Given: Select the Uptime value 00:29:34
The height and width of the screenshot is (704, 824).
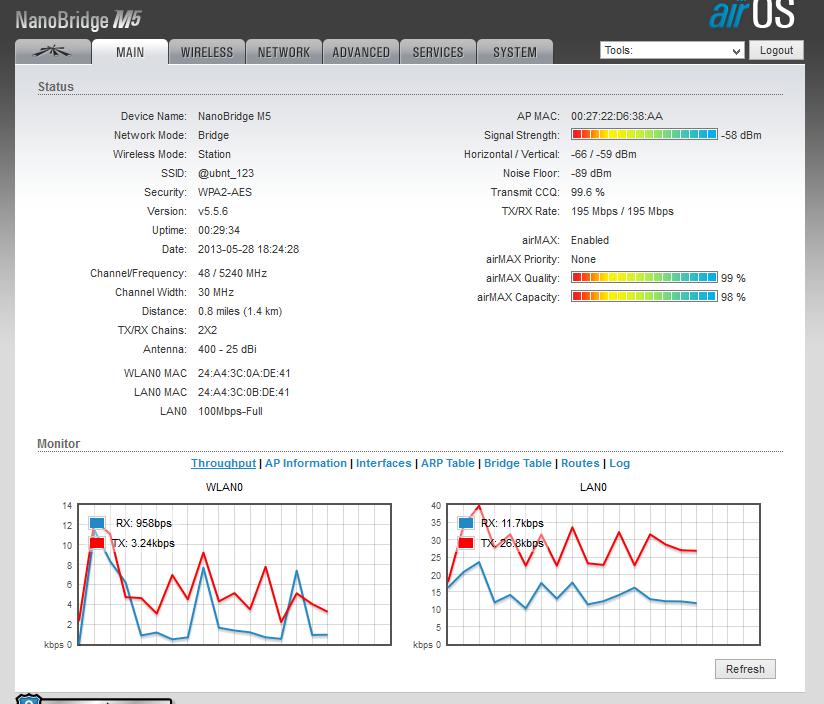Looking at the screenshot, I should [219, 230].
